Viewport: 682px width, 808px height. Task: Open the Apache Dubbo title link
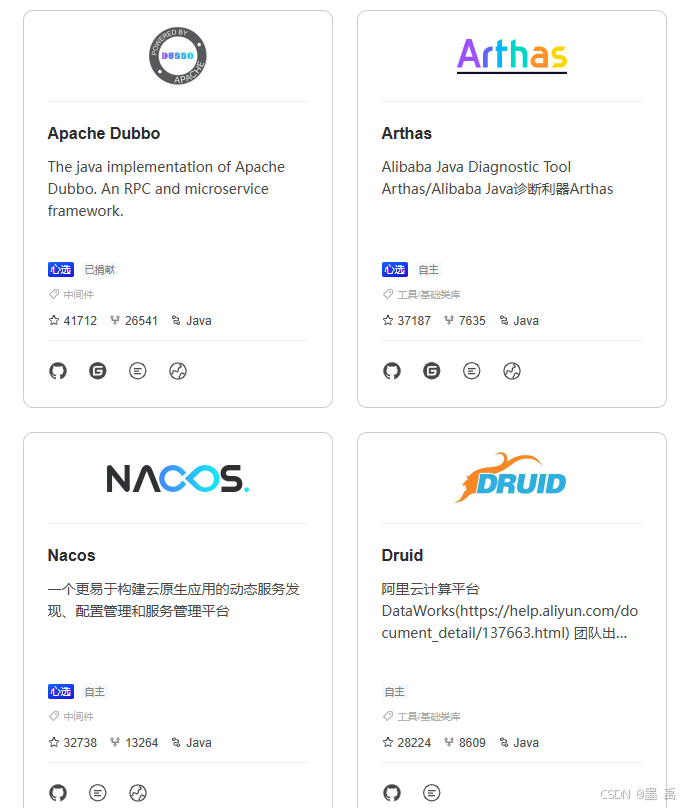pyautogui.click(x=104, y=133)
